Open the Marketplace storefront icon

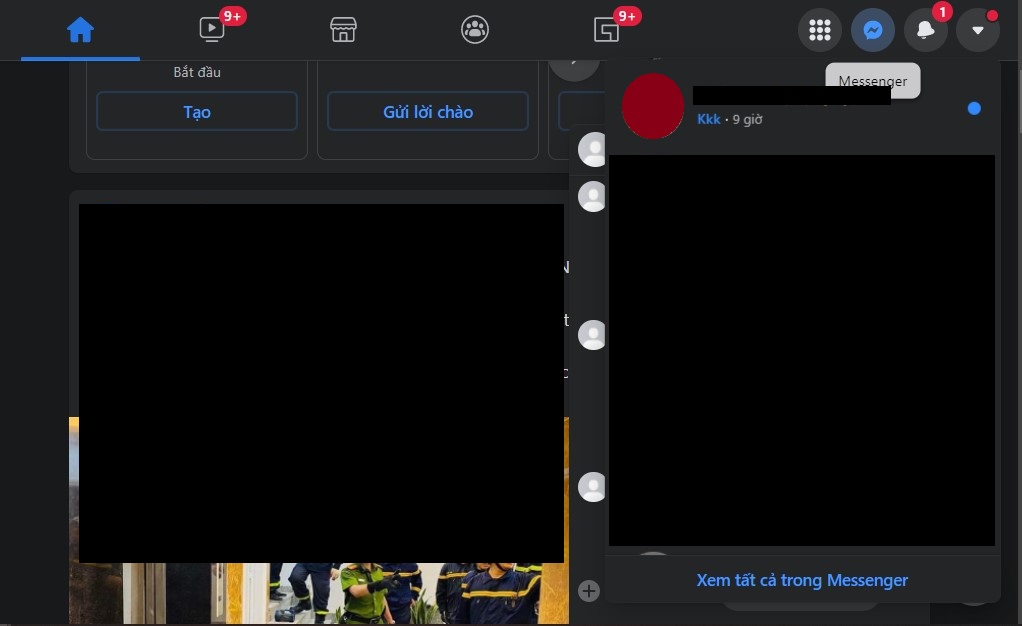(x=343, y=30)
